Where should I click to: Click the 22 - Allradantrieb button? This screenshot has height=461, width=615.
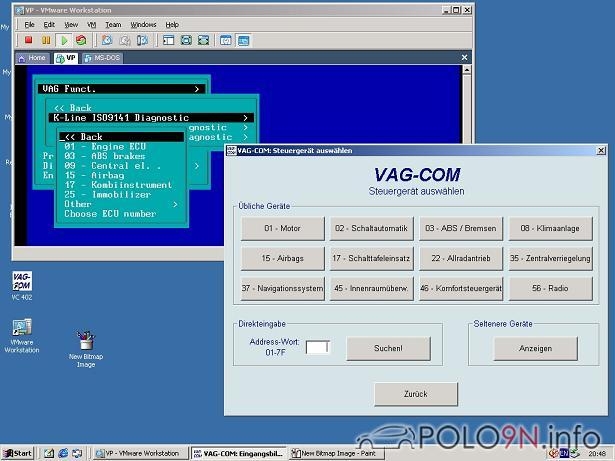461,258
